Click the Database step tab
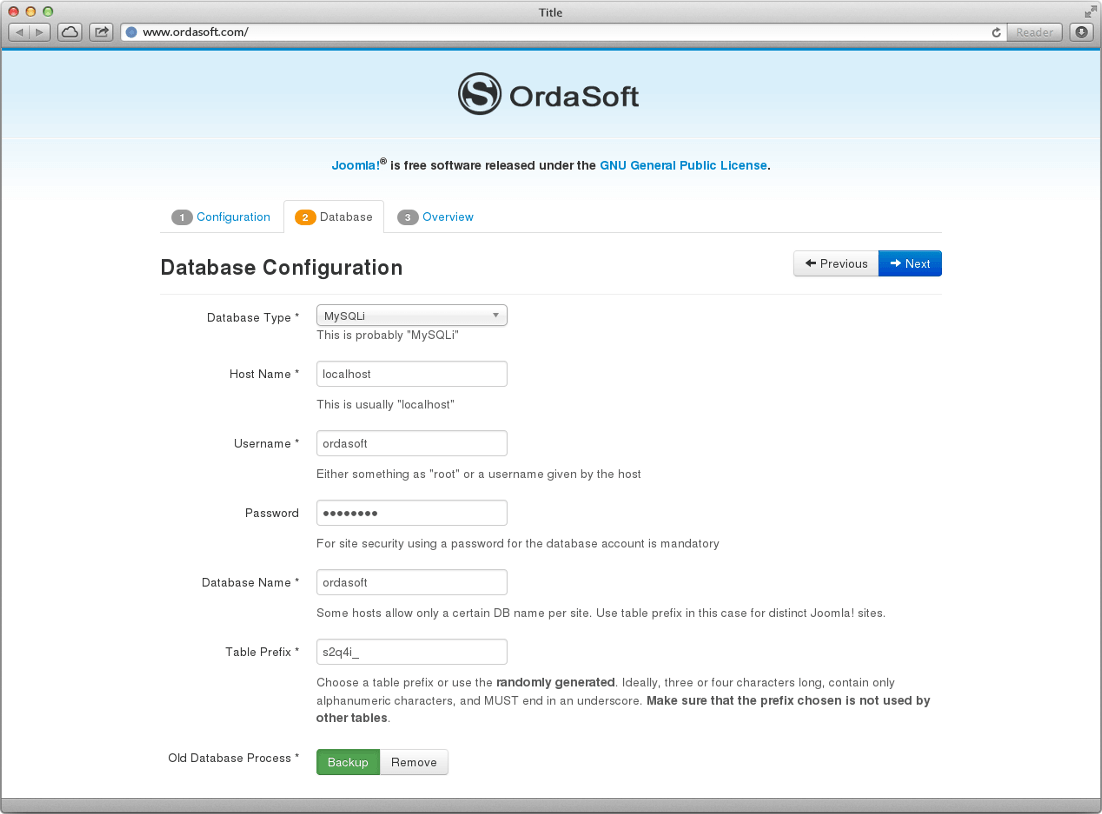1102x814 pixels. (334, 217)
